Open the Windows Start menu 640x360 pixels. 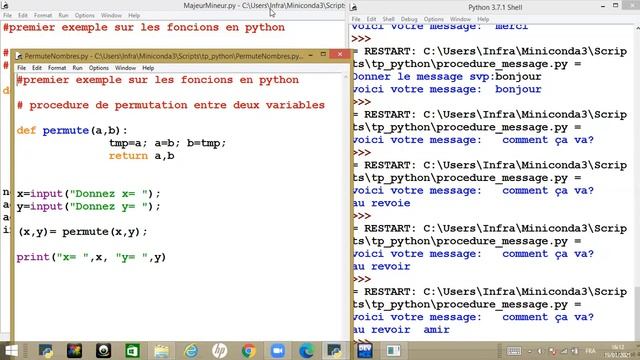click(x=11, y=351)
